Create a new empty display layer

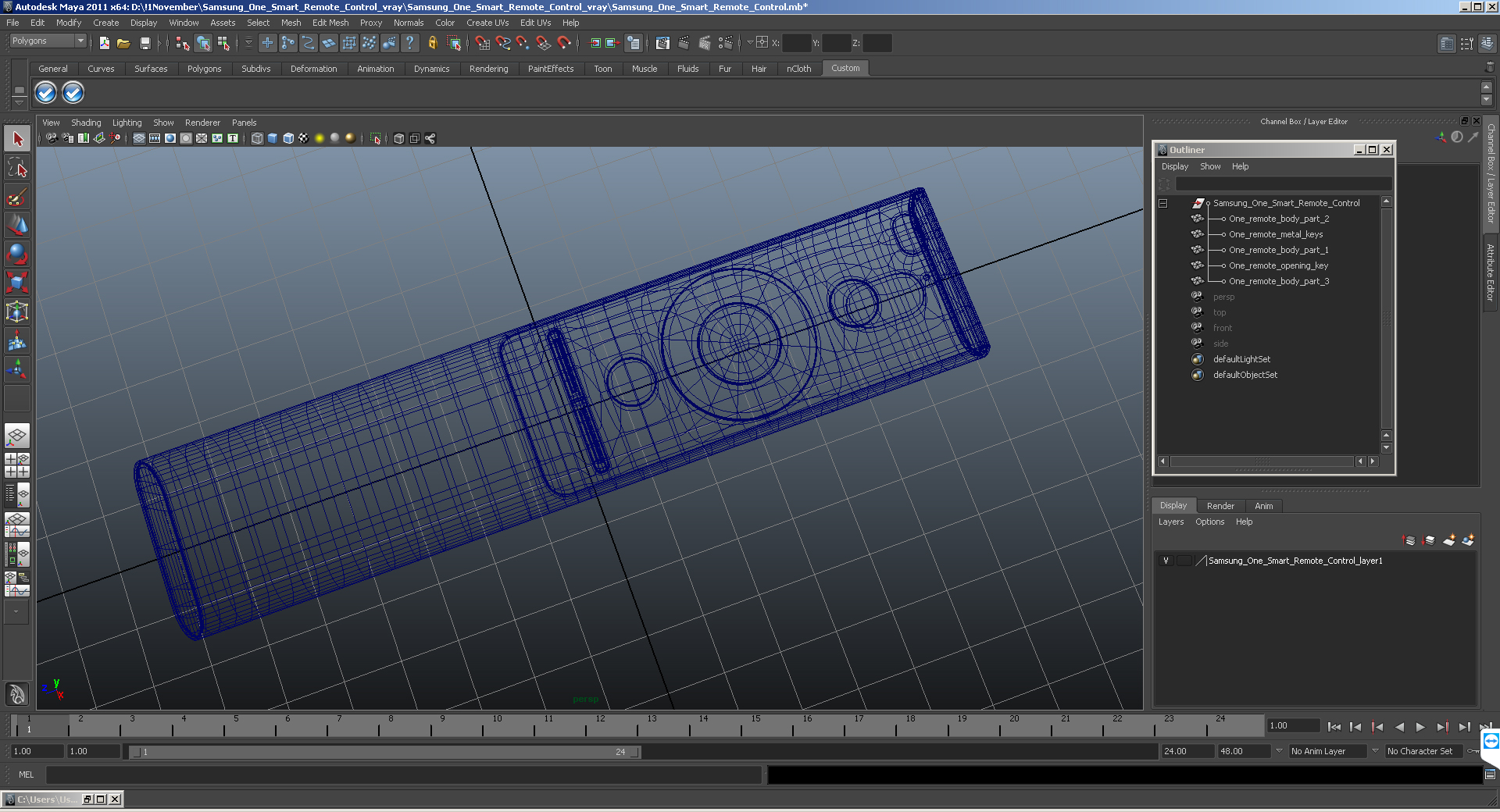click(x=1449, y=540)
